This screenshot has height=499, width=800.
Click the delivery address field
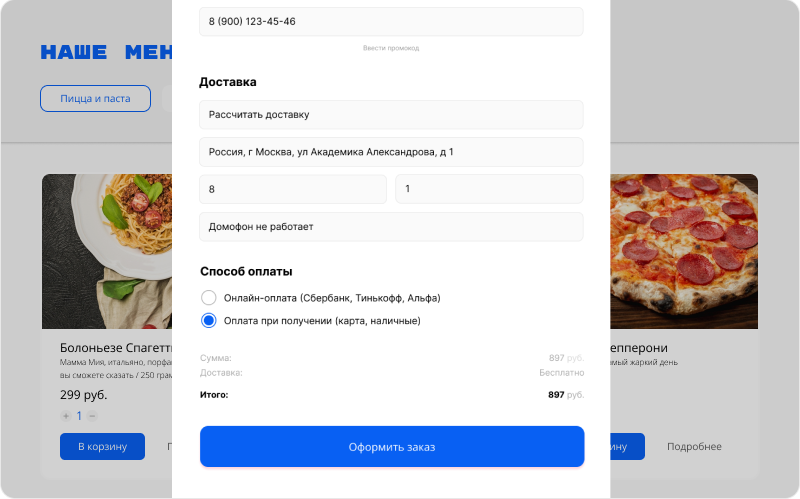click(x=391, y=152)
